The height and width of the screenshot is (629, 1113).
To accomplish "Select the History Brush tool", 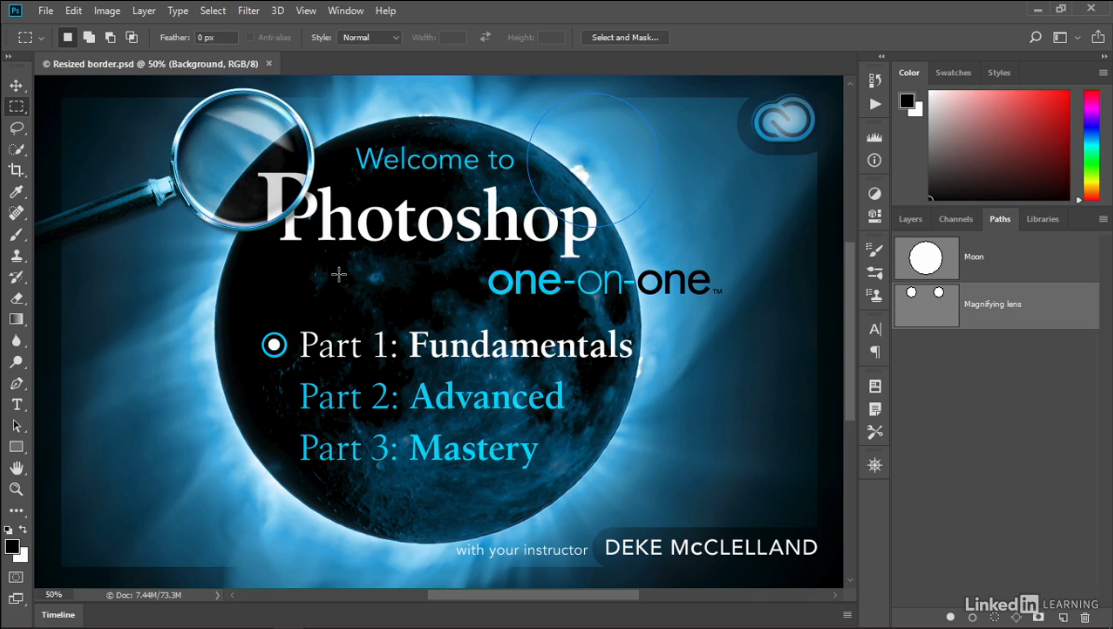I will pyautogui.click(x=16, y=277).
